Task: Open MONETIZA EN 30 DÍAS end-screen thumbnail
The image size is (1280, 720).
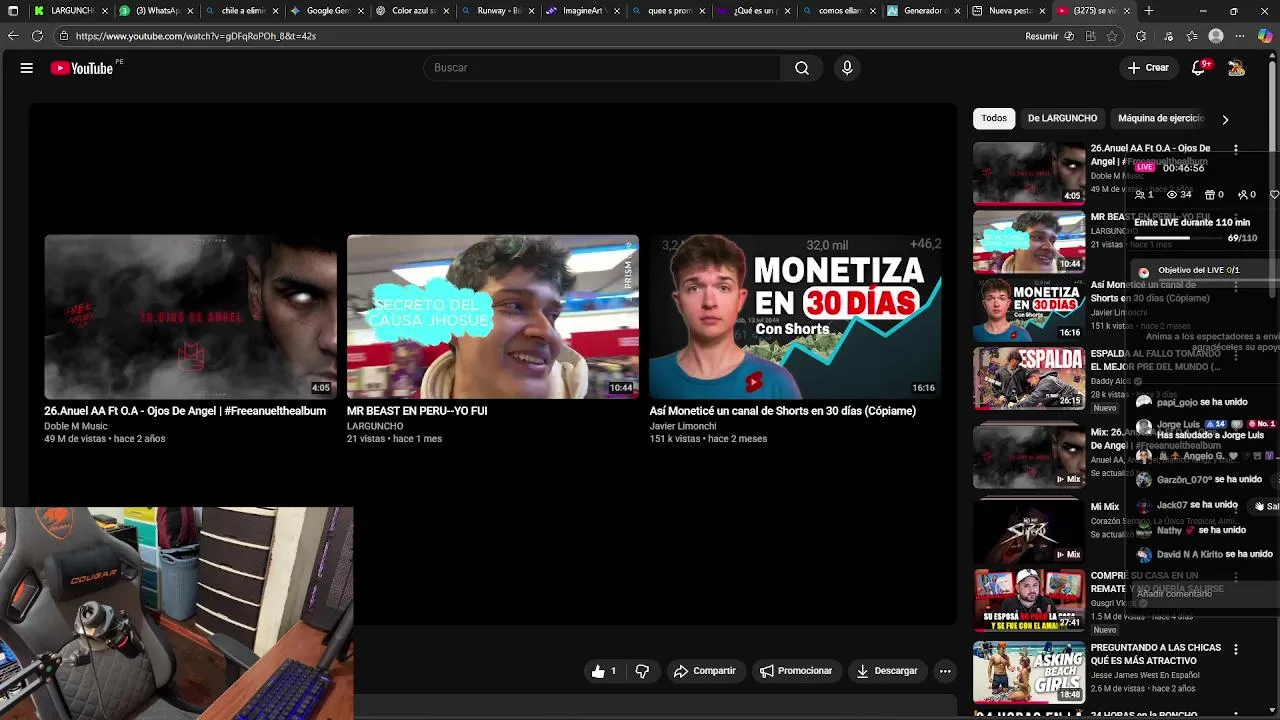Action: [x=795, y=317]
